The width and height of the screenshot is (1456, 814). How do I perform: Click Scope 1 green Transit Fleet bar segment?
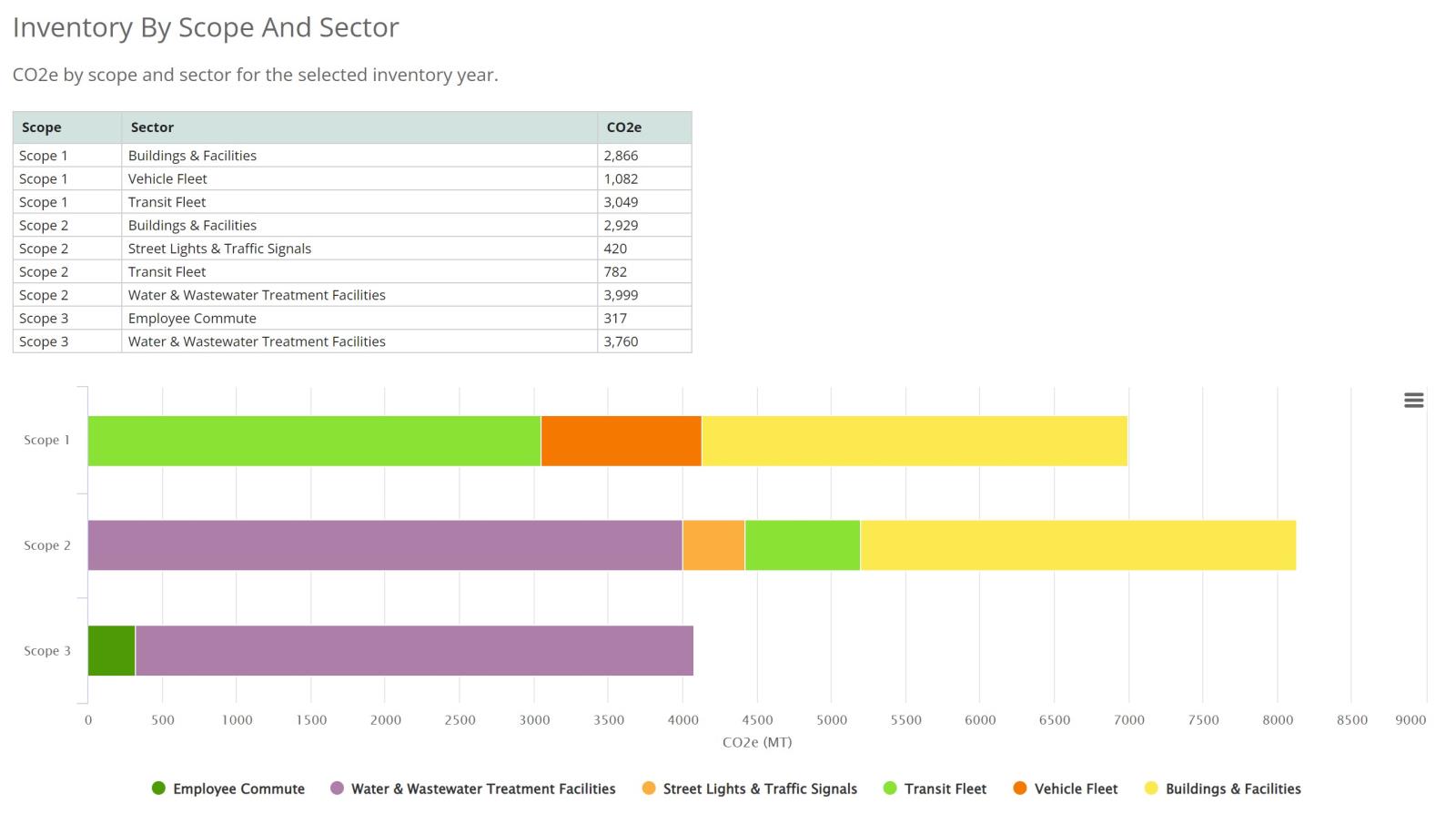click(x=314, y=441)
